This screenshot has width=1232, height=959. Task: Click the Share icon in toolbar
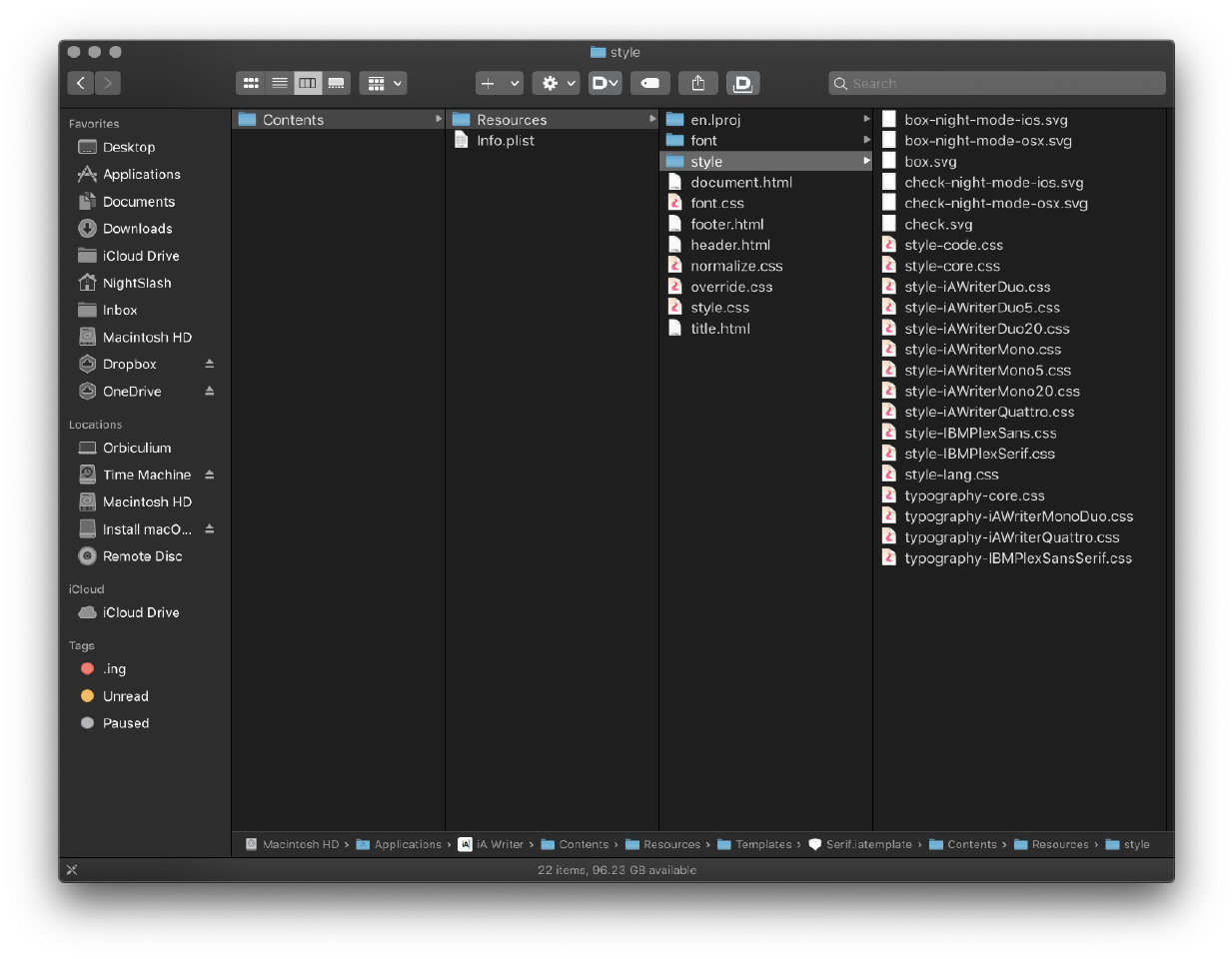pos(698,83)
